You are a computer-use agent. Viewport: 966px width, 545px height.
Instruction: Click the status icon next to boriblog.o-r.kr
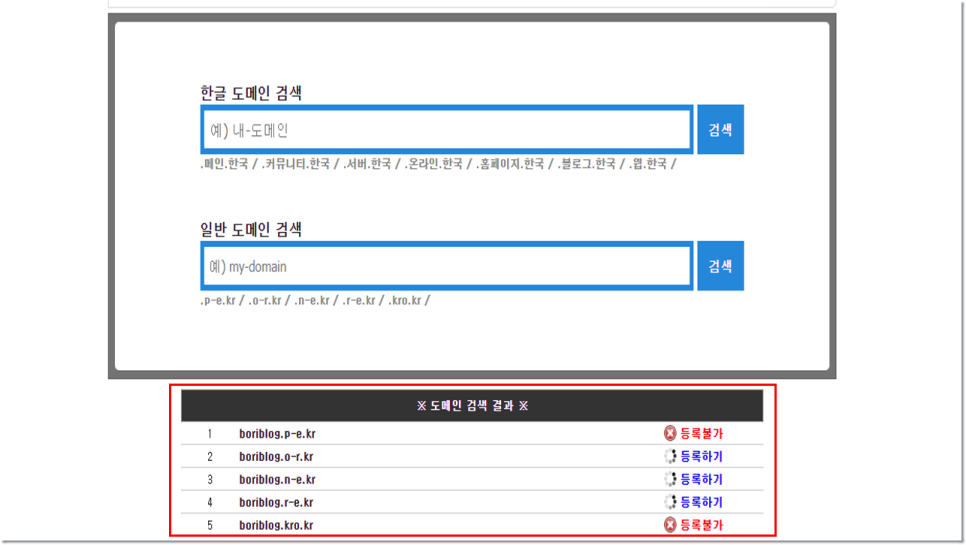670,456
